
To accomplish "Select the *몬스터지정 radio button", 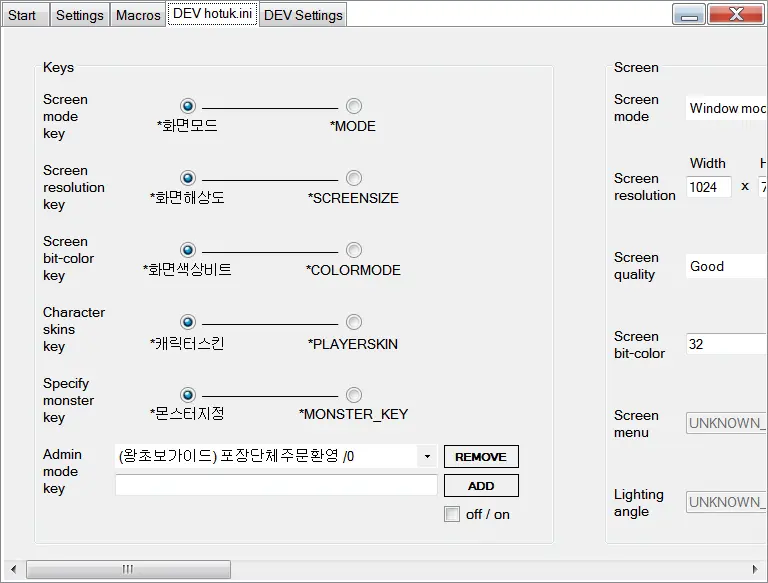I will pos(188,394).
